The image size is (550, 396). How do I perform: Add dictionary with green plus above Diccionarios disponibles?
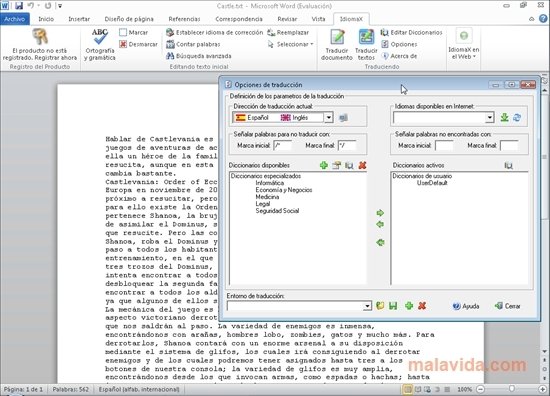(x=324, y=165)
